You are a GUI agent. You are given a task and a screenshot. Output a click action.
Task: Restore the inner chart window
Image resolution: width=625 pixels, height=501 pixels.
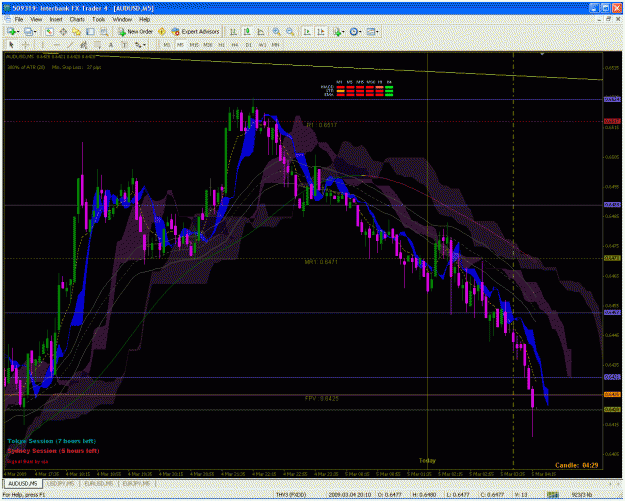609,19
